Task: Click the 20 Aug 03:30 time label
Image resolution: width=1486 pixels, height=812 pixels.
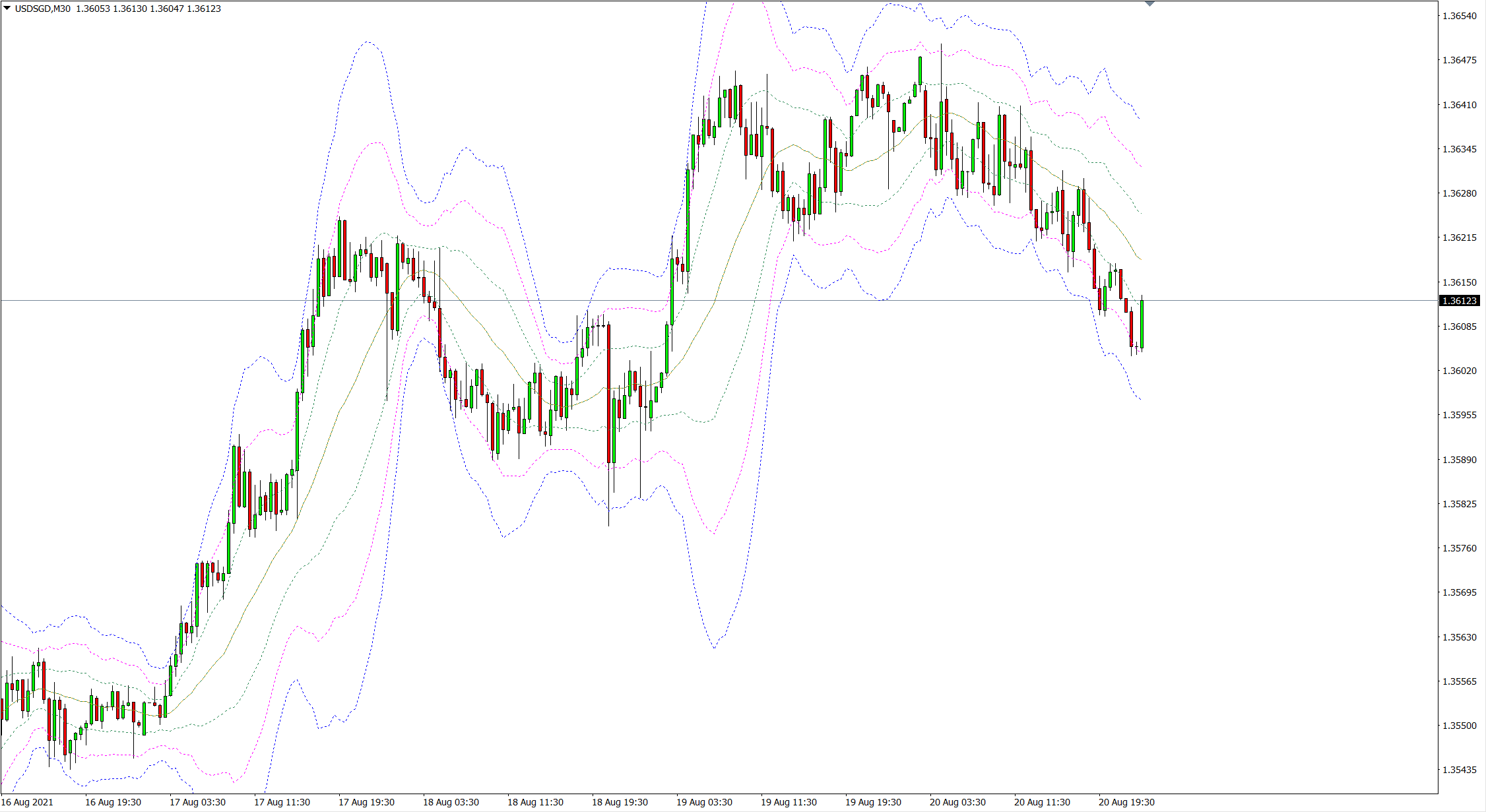Action: click(957, 802)
